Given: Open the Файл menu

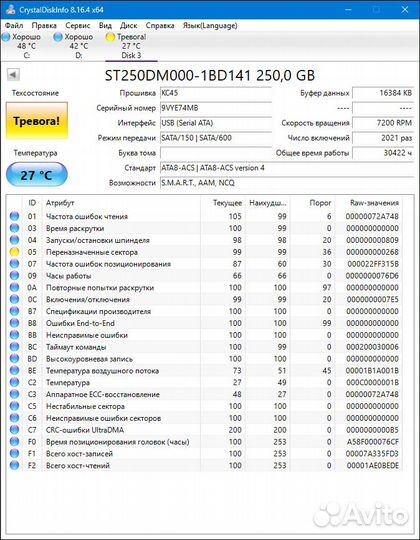Looking at the screenshot, I should (14, 25).
